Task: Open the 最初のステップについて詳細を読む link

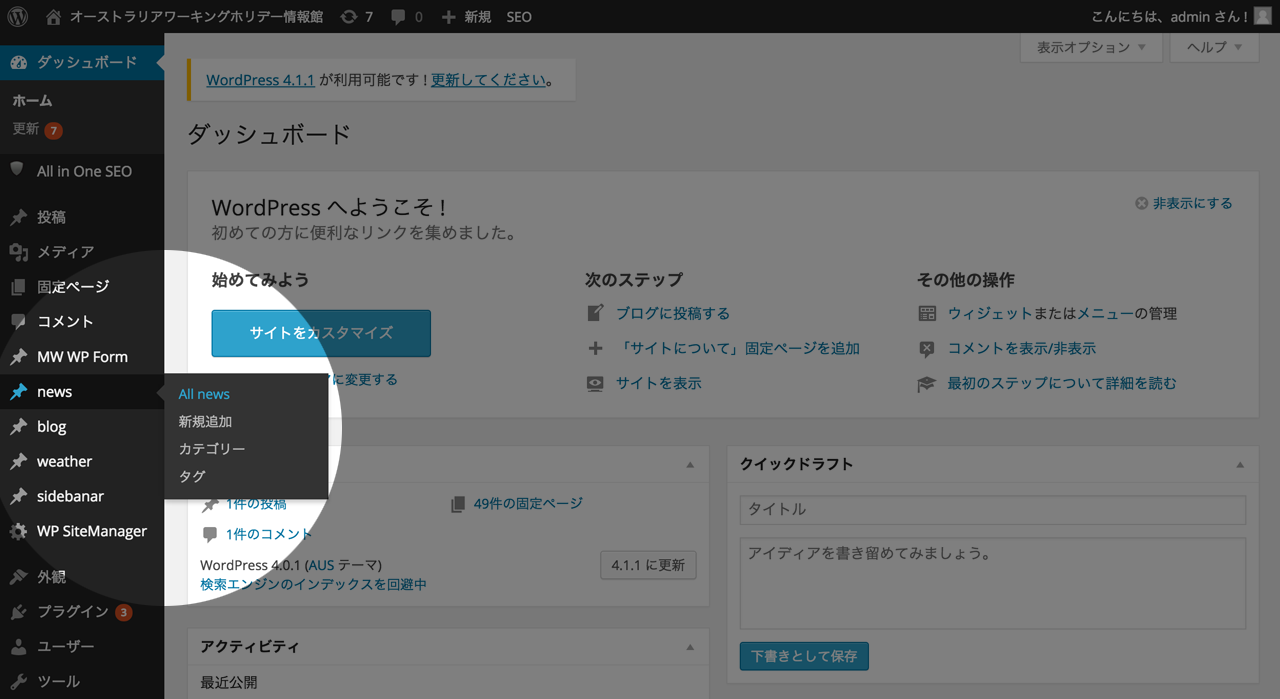Action: point(1062,383)
